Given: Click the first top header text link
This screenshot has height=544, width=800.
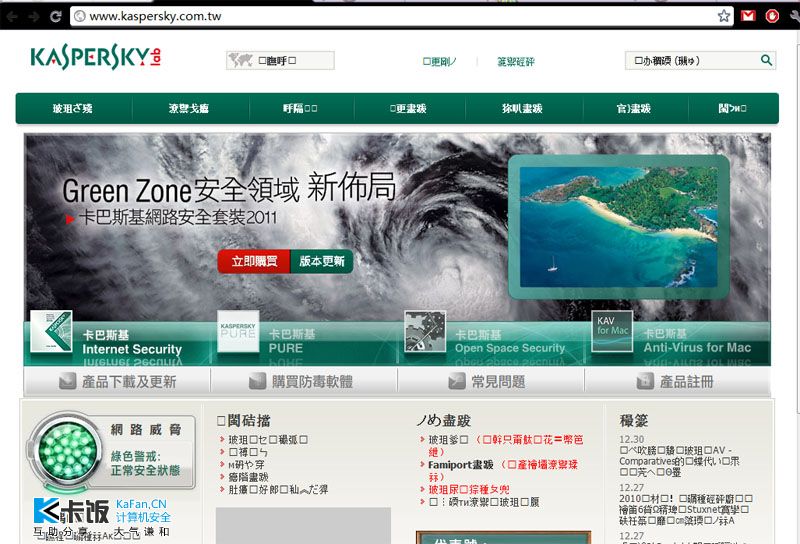Looking at the screenshot, I should click(x=439, y=61).
